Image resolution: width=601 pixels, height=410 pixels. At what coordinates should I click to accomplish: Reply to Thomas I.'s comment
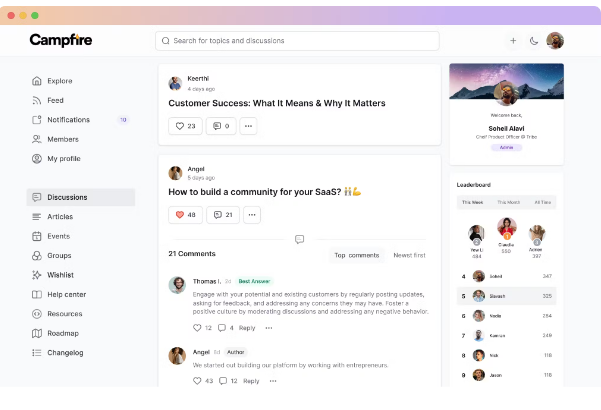point(247,328)
